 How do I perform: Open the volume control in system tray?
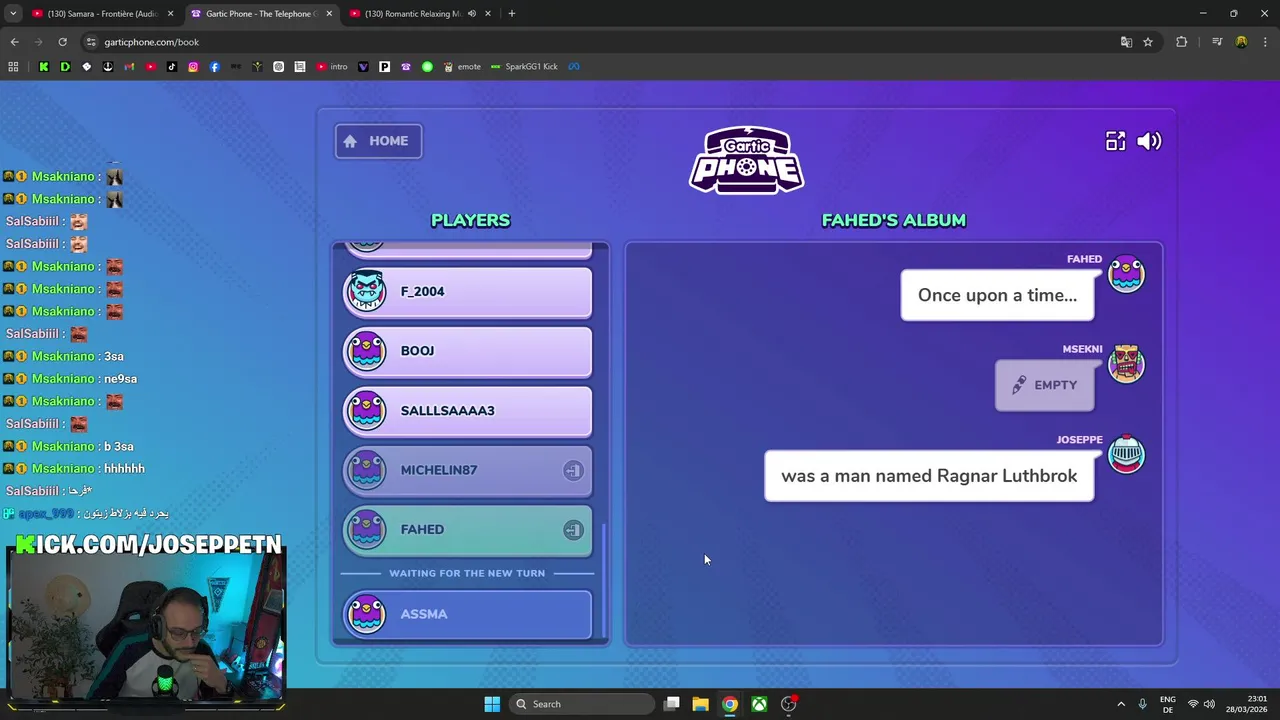1209,704
